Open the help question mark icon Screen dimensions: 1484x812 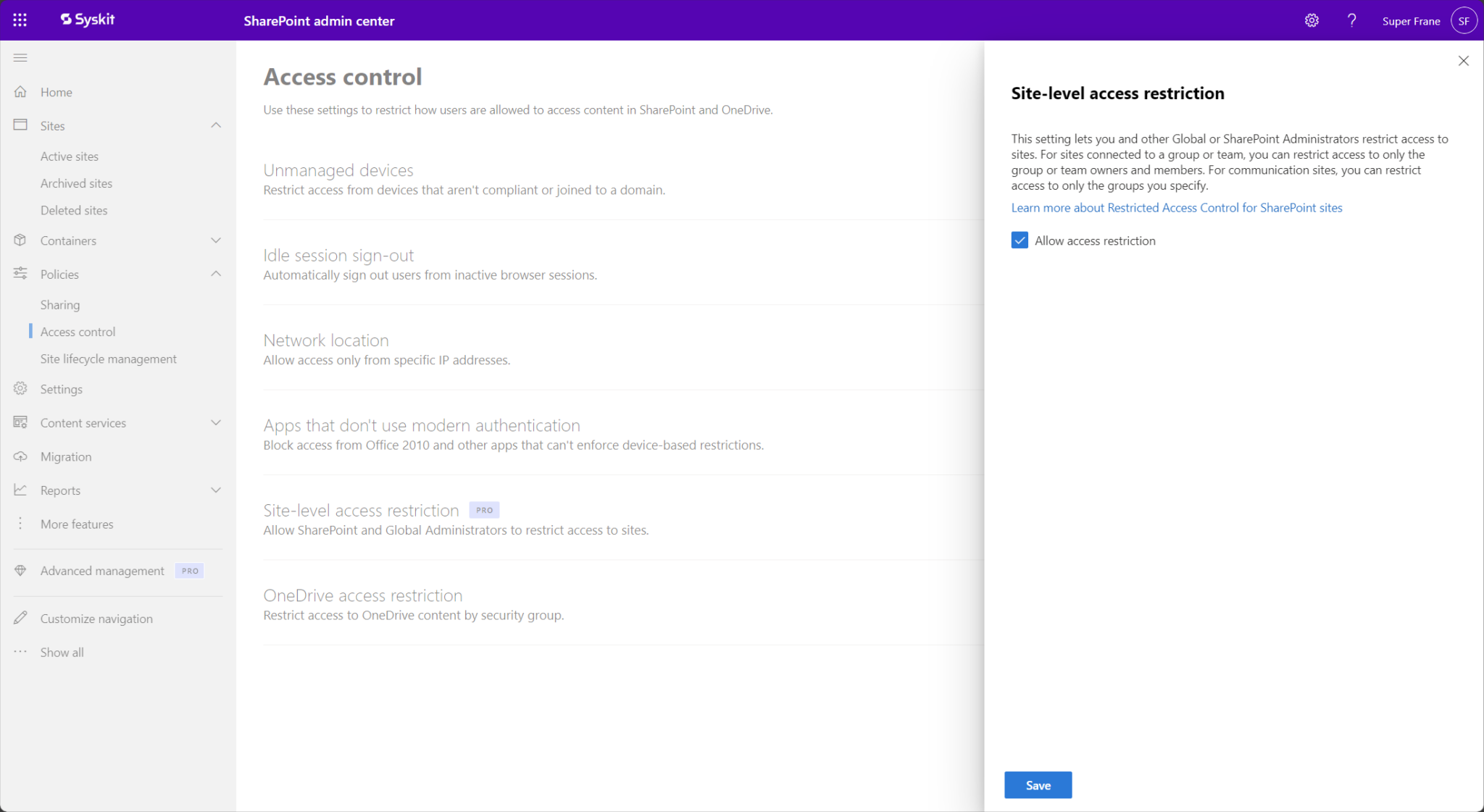pos(1351,20)
